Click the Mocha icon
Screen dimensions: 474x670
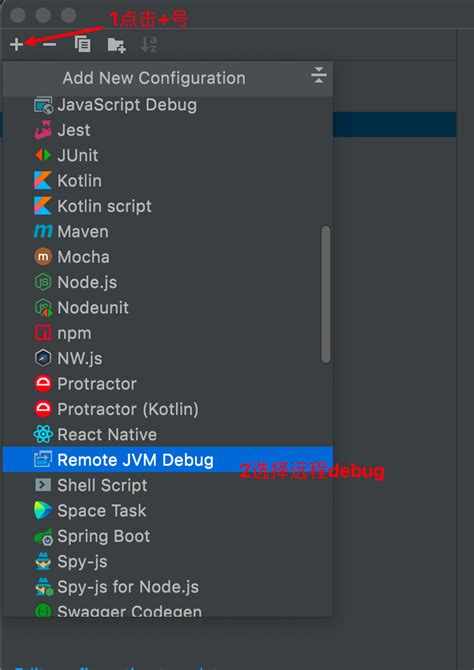point(43,257)
